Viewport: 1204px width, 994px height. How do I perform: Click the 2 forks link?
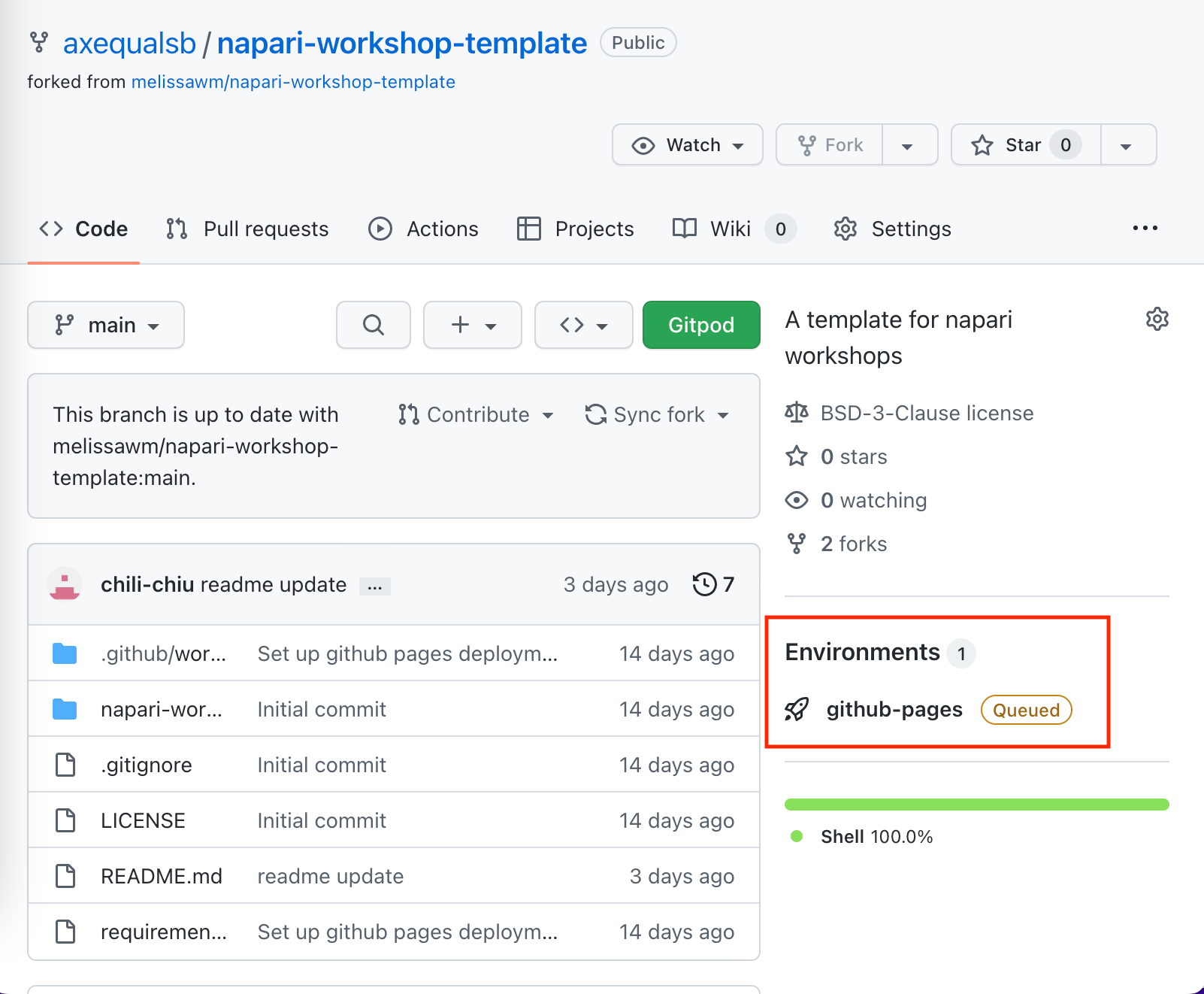click(853, 544)
